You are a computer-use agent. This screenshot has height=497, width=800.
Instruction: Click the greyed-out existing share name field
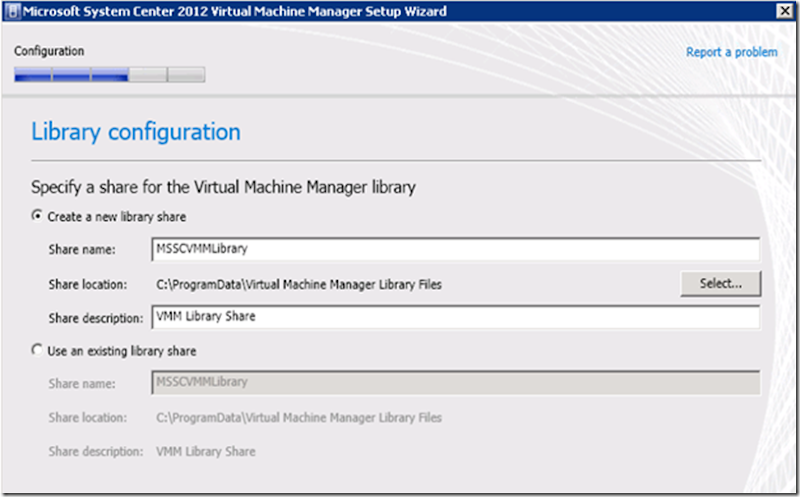click(455, 383)
